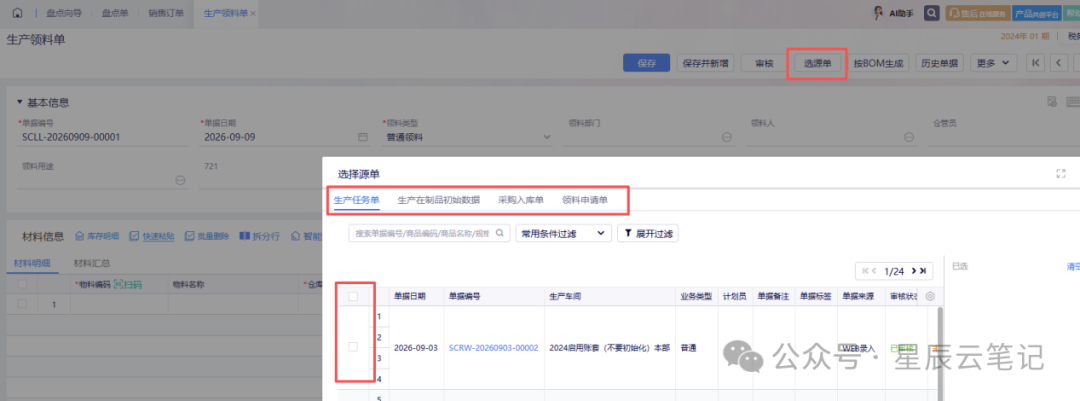The width and height of the screenshot is (1080, 401).
Task: Focus the source order search input
Action: click(422, 234)
